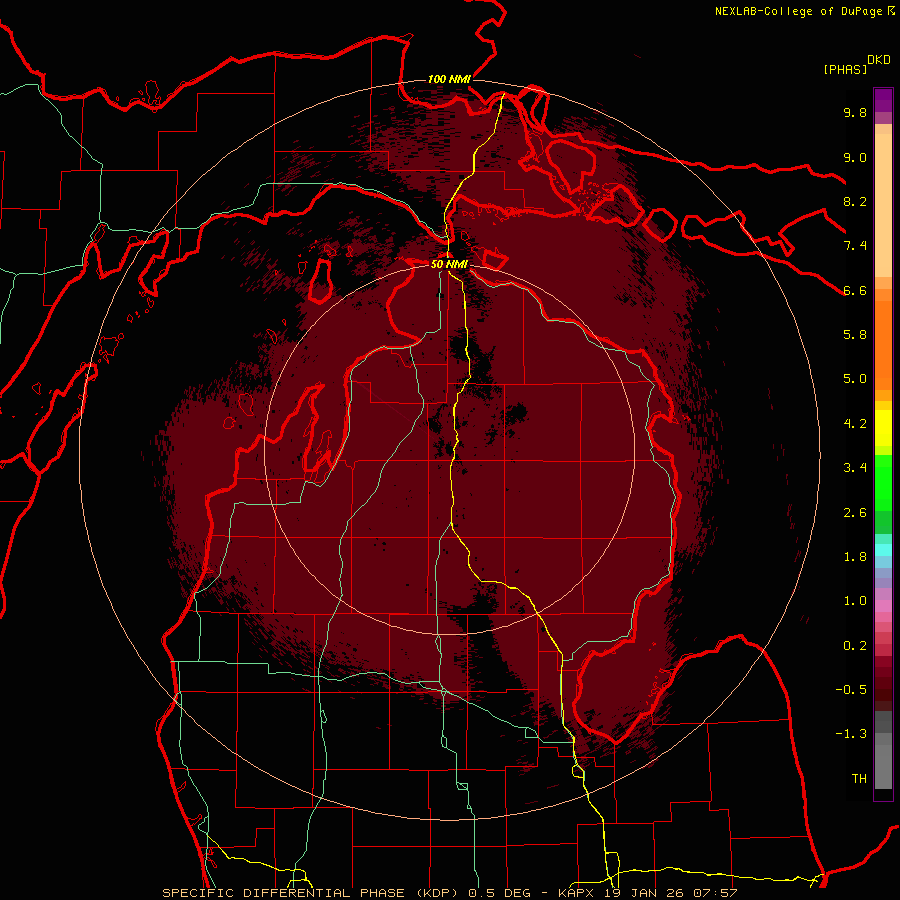The width and height of the screenshot is (900, 900).
Task: Click the -1.3 scale value
Action: pyautogui.click(x=851, y=734)
